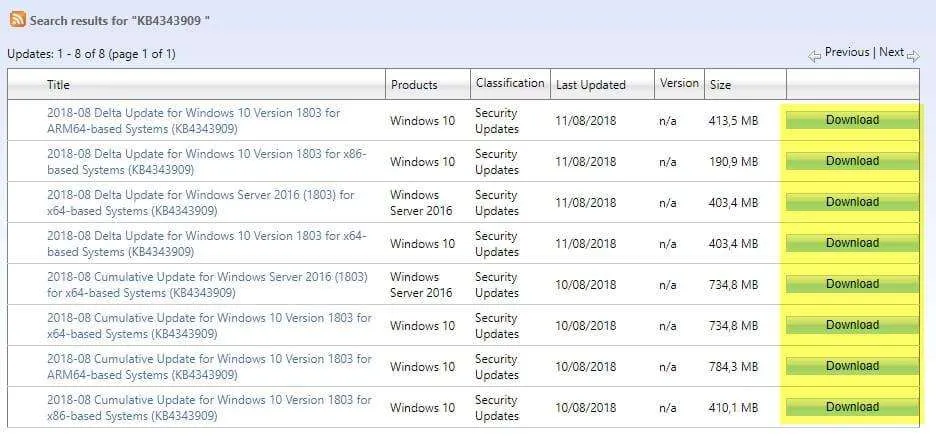Viewport: 936px width, 443px height.
Task: Open Delta Update for ARM64-based Systems link
Action: tap(193, 121)
